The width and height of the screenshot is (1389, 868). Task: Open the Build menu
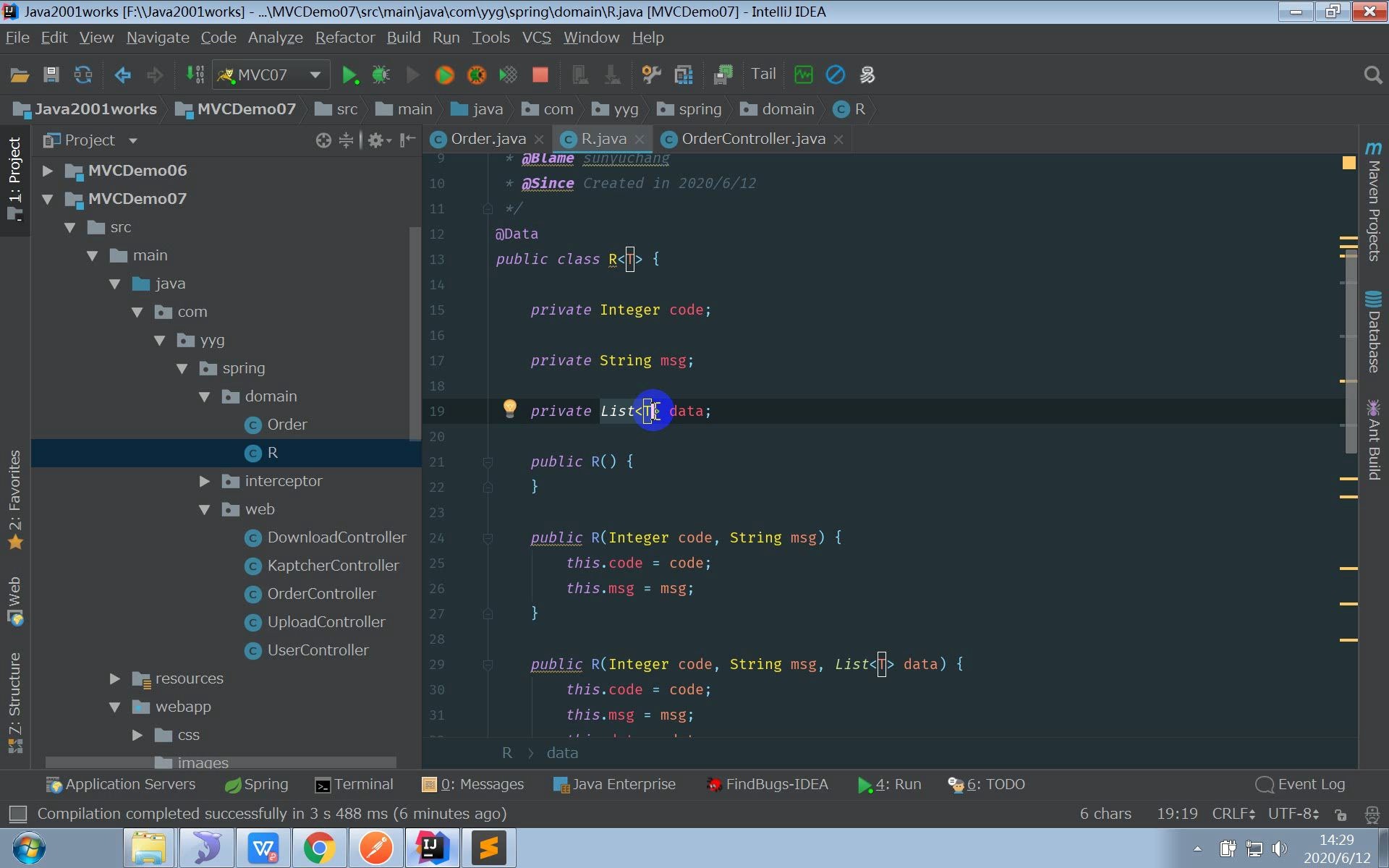click(x=404, y=38)
